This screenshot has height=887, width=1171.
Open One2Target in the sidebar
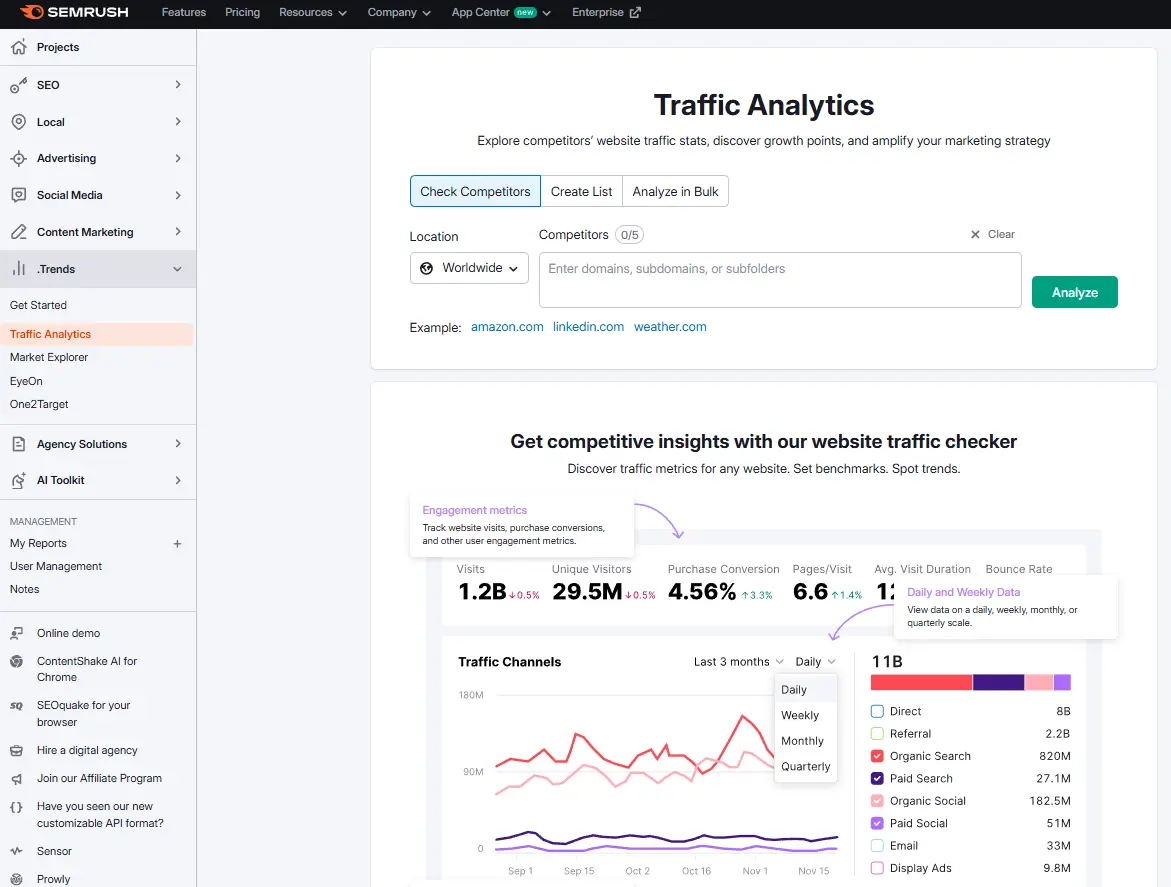[39, 405]
